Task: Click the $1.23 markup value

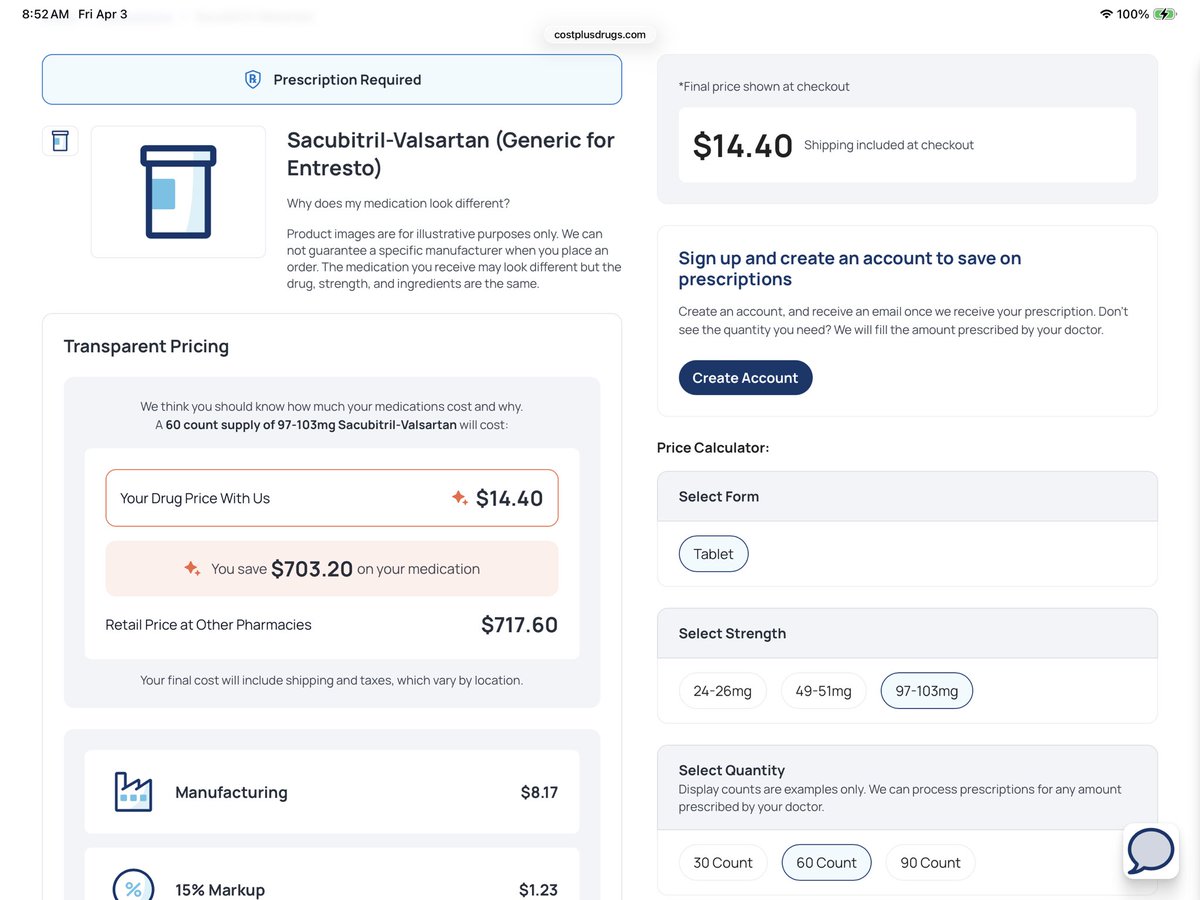Action: click(x=538, y=889)
